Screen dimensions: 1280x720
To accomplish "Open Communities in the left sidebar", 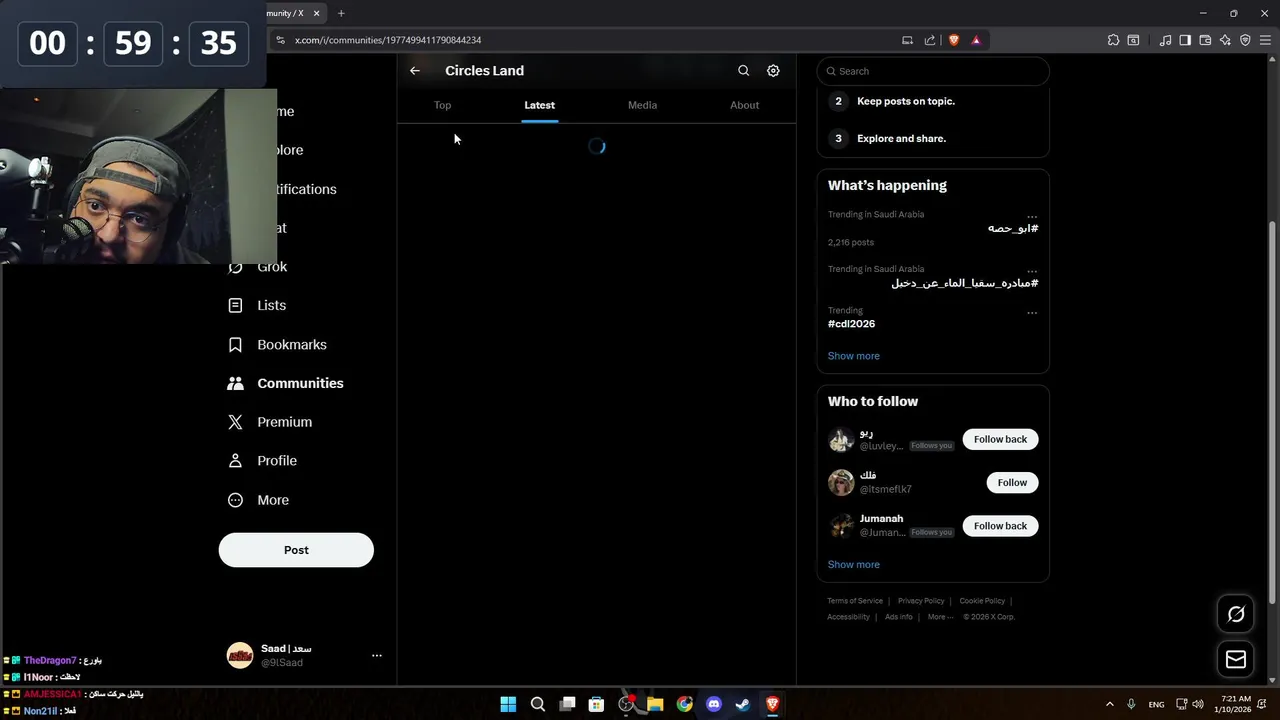I will tap(286, 384).
